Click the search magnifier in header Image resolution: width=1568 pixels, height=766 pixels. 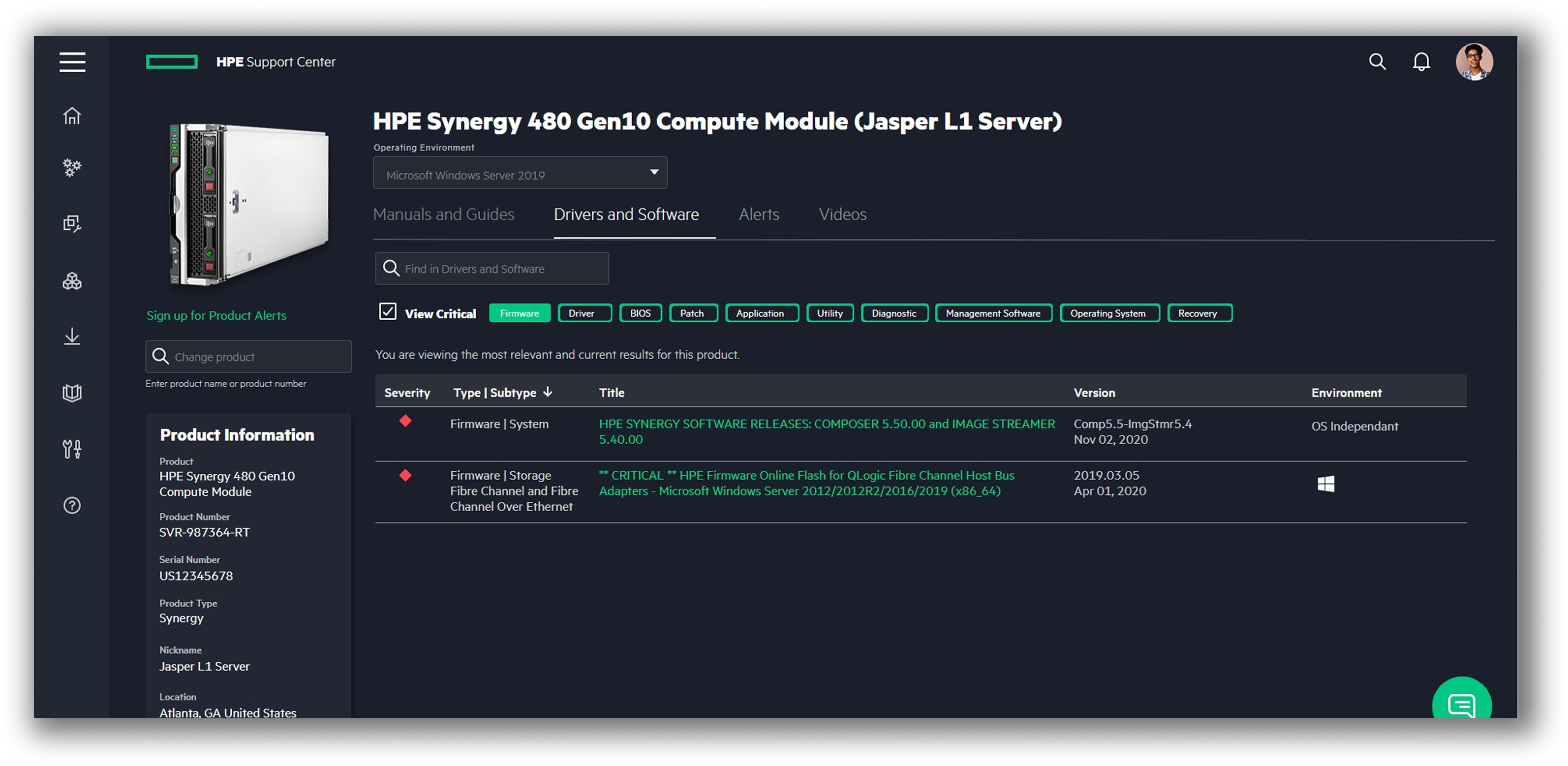[1377, 61]
